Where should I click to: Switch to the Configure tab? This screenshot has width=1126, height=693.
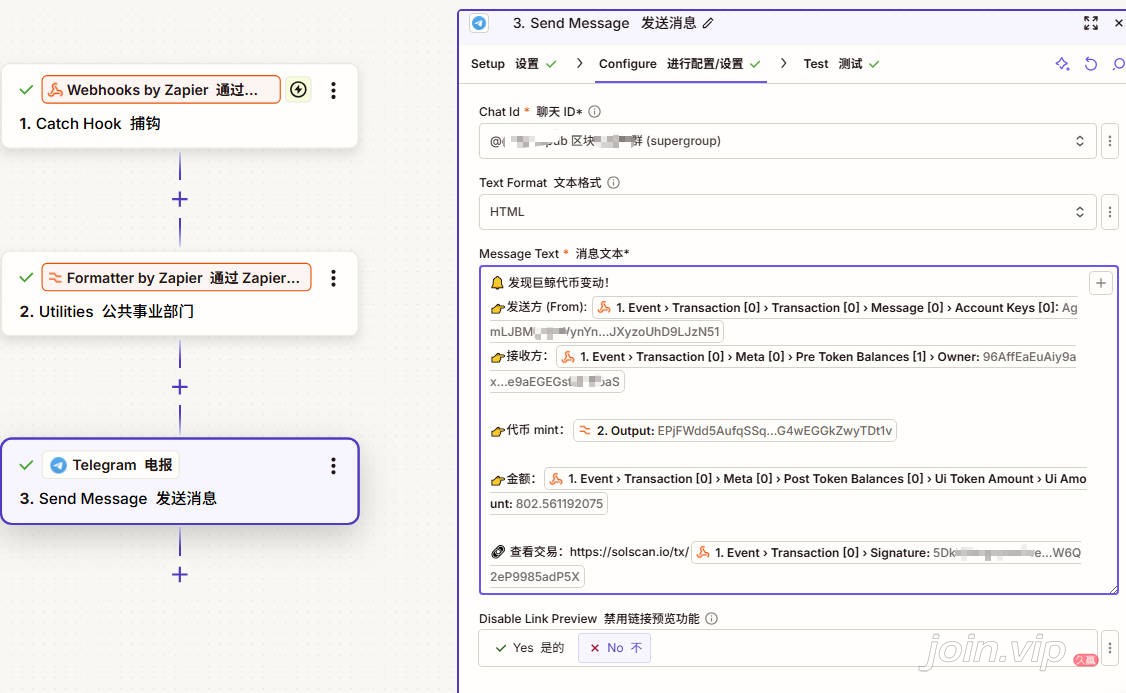coord(679,64)
